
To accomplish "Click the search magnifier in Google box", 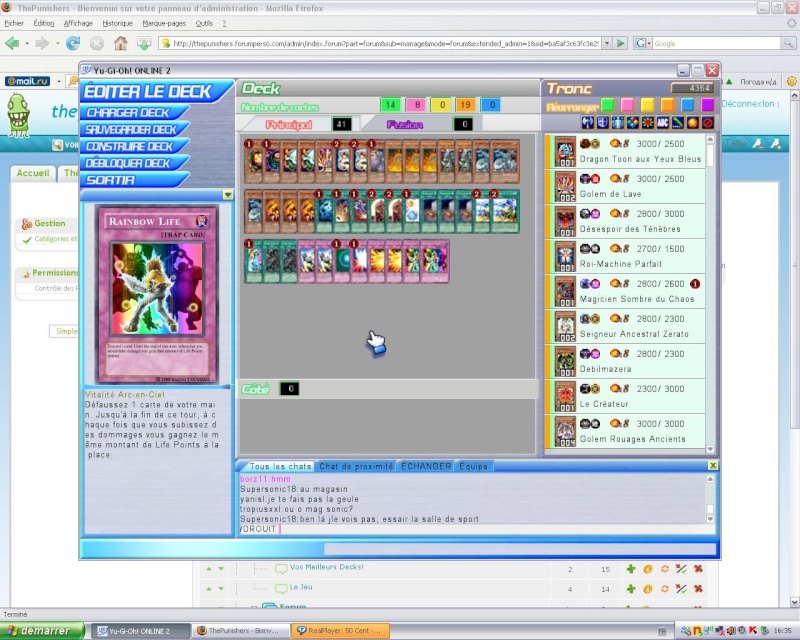I will [x=789, y=43].
